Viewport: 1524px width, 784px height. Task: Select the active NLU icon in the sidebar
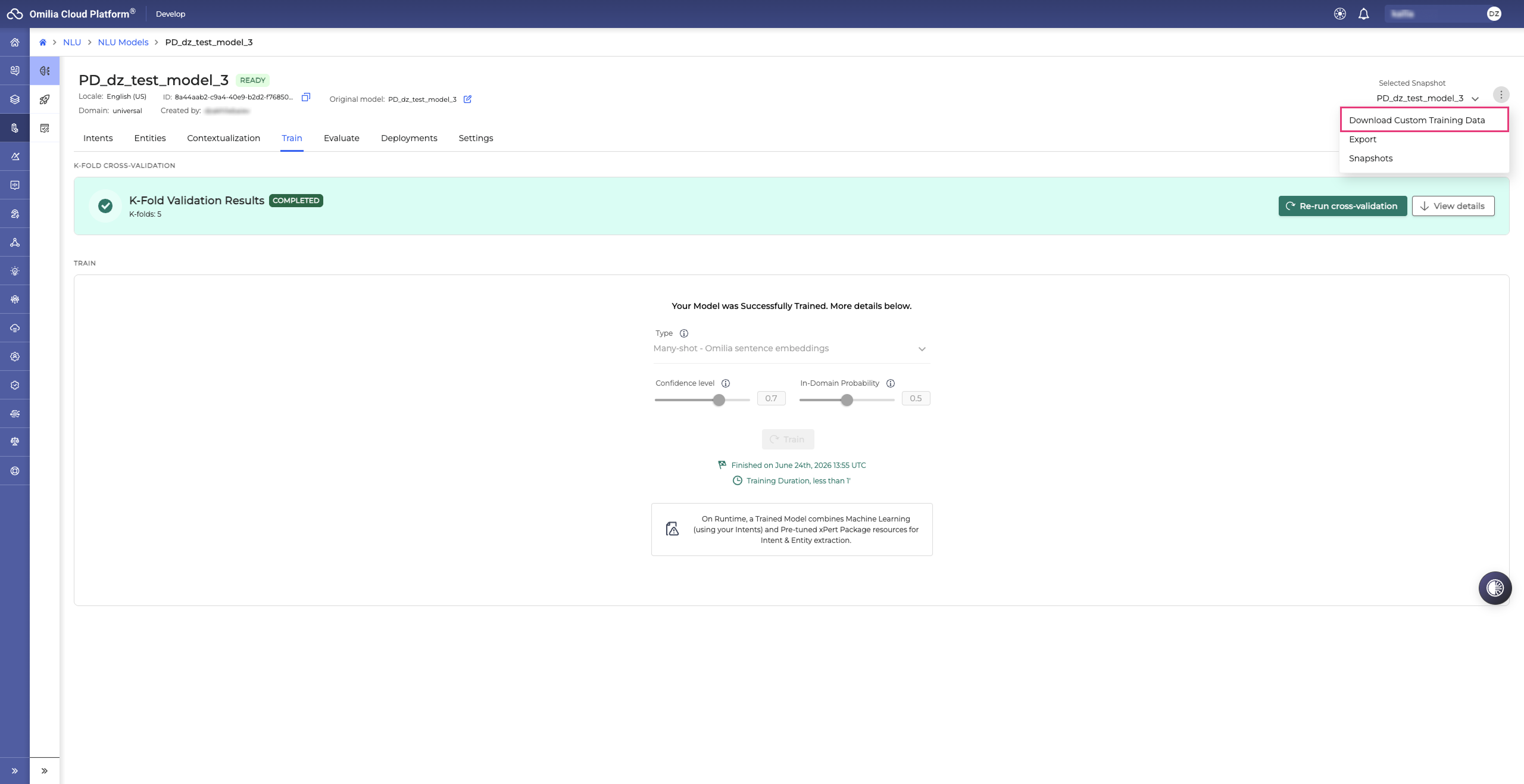click(x=15, y=128)
